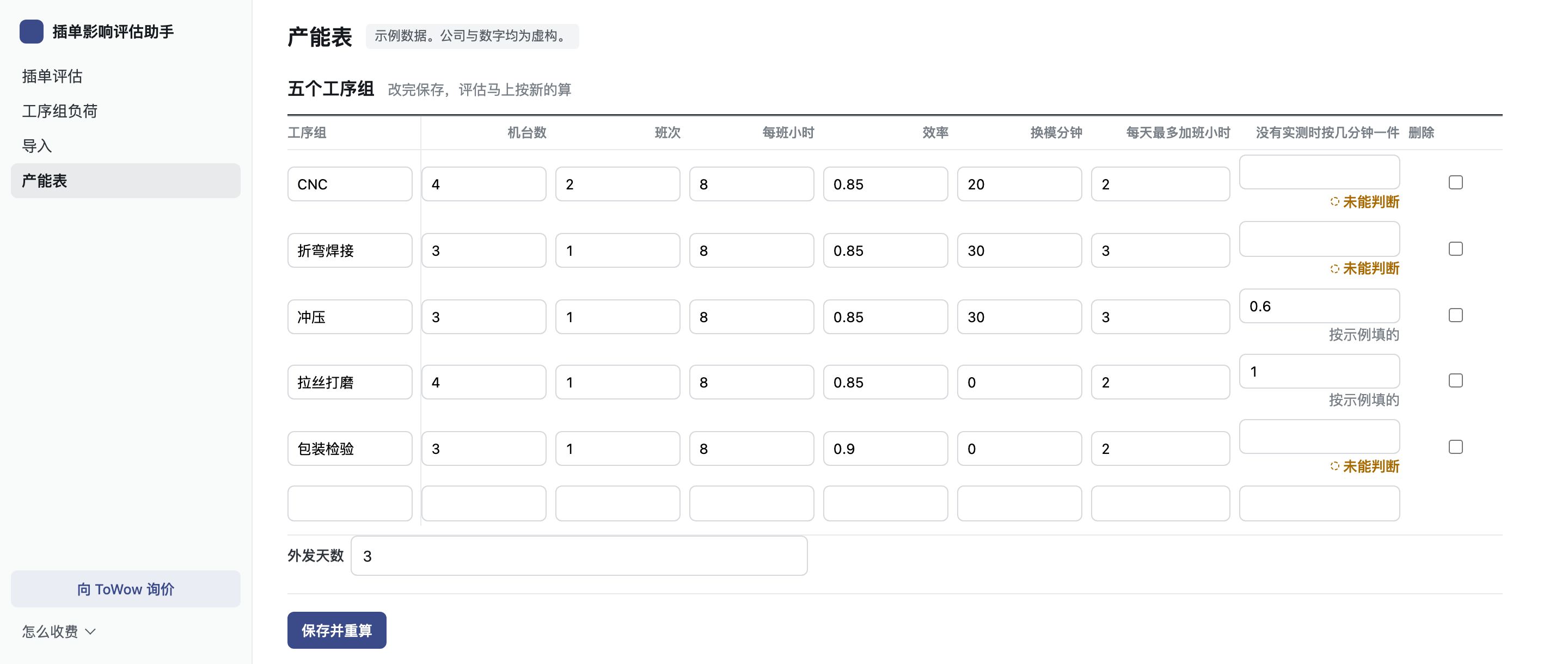Check the delete box for 冲压 row

pos(1455,315)
